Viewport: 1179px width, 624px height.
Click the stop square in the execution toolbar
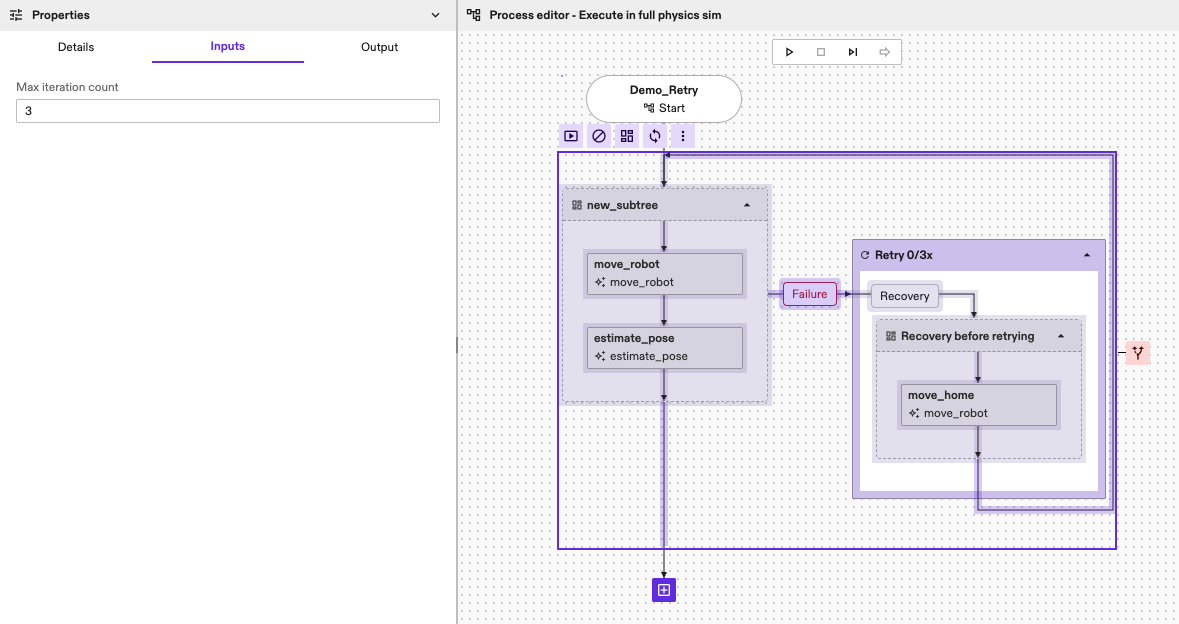pyautogui.click(x=821, y=52)
